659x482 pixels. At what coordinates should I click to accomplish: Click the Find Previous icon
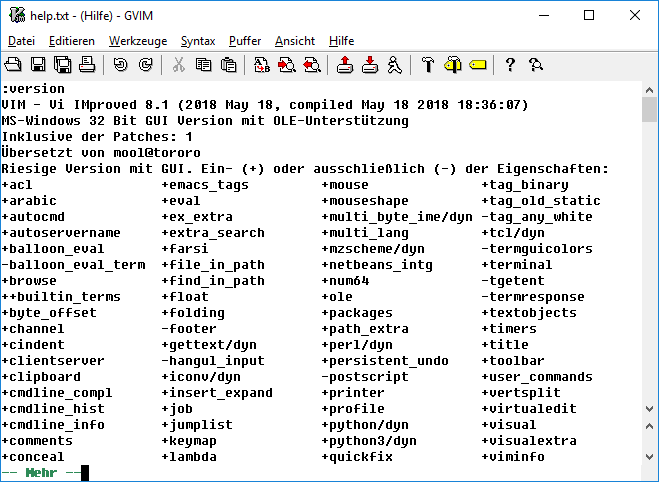(312, 65)
